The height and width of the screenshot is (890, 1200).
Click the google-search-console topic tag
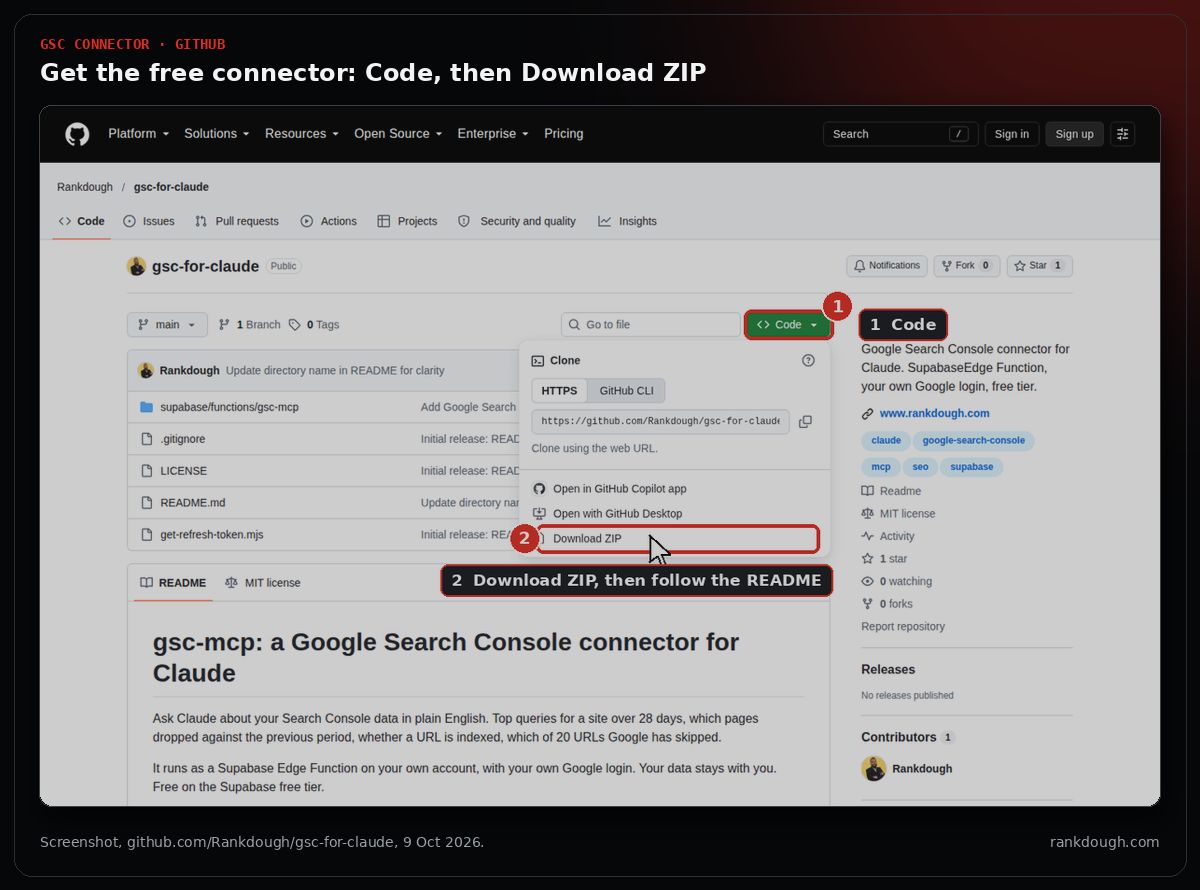coord(973,440)
